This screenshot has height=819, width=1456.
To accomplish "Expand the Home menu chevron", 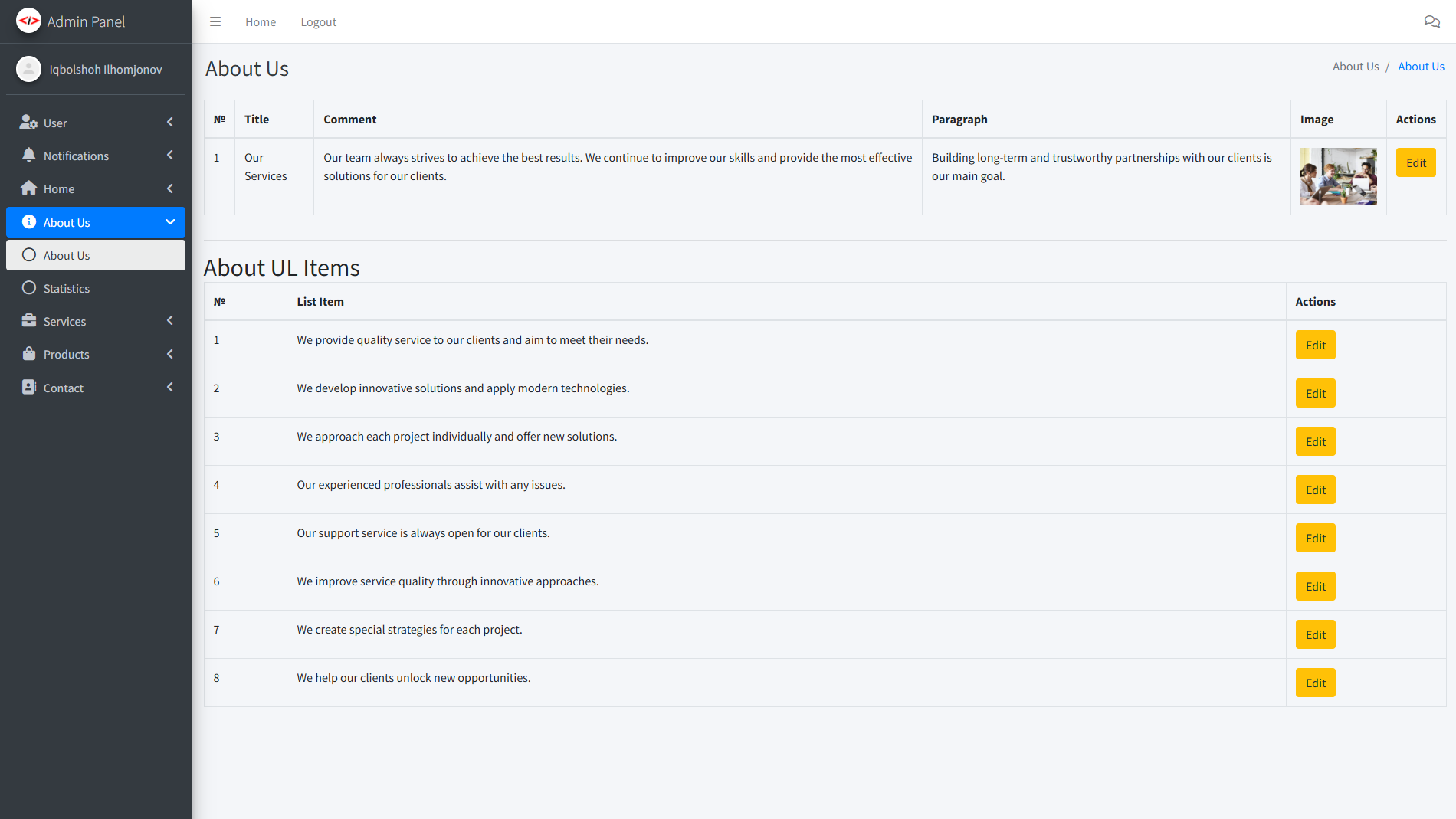I will click(x=170, y=188).
